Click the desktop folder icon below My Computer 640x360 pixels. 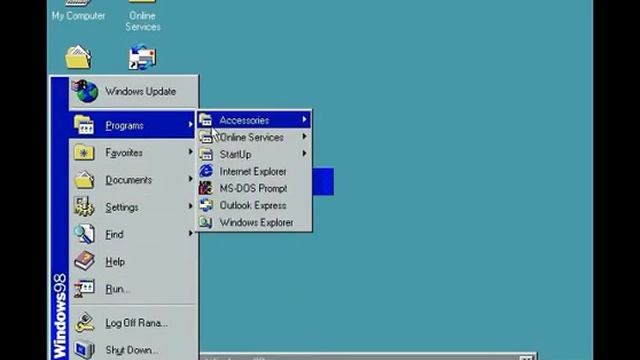click(x=78, y=58)
